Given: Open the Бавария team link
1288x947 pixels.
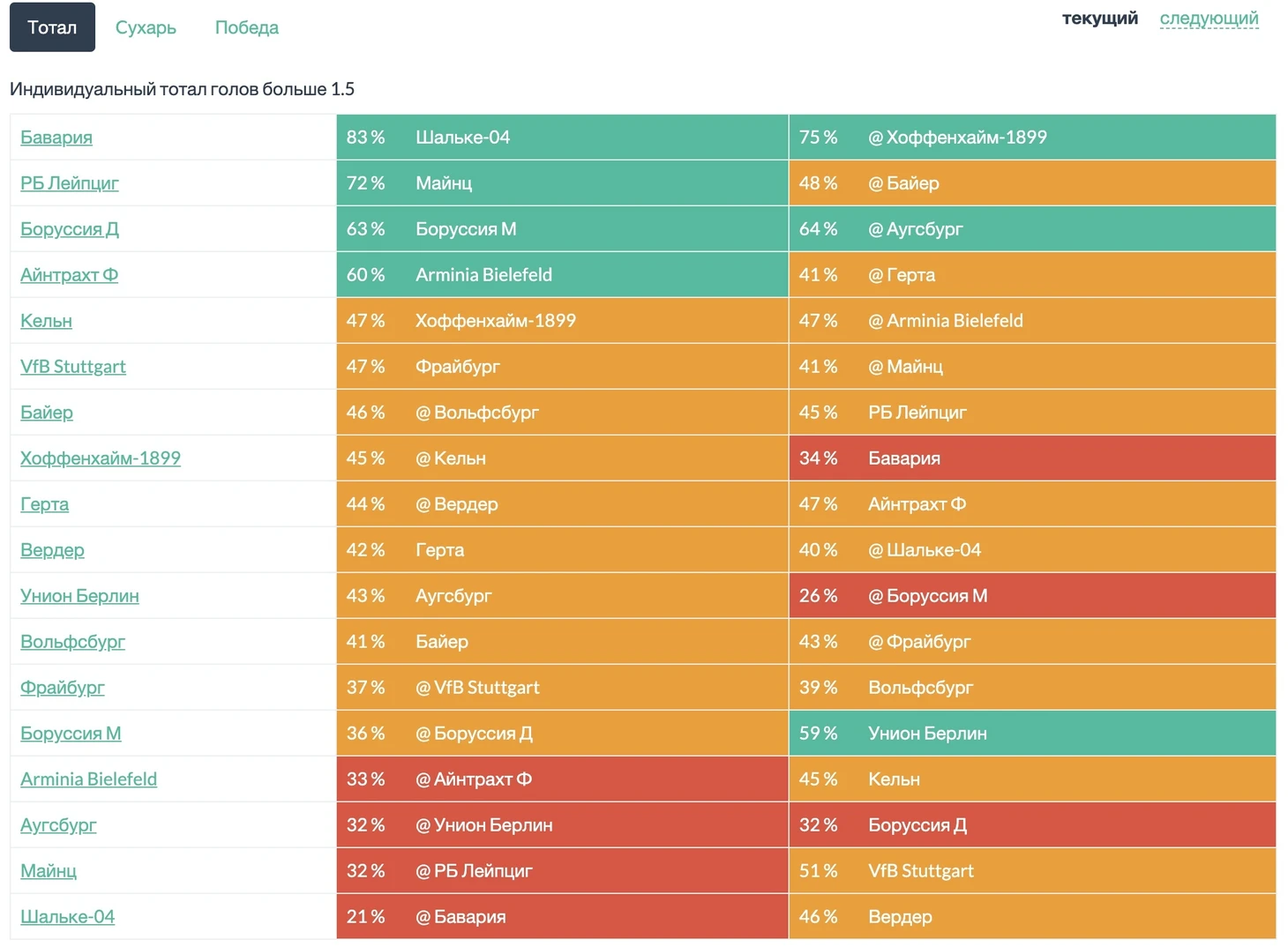Looking at the screenshot, I should pos(56,138).
